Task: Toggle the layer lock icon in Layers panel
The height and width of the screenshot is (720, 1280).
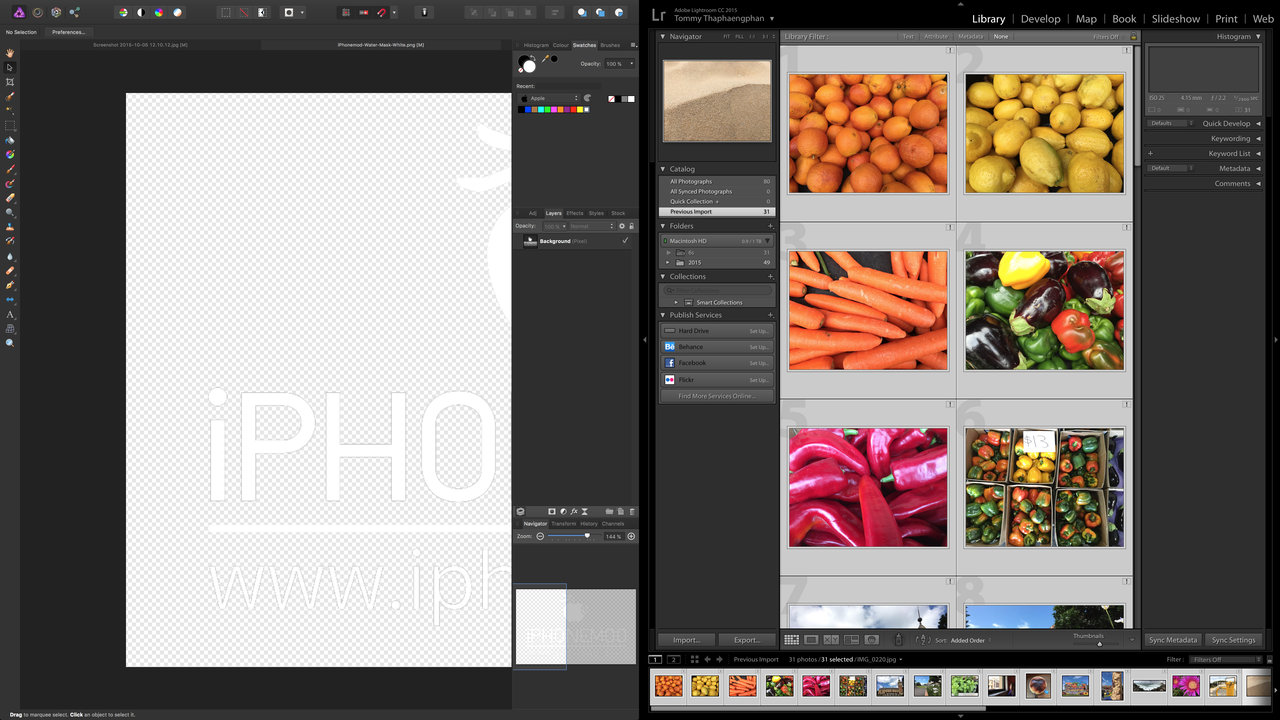Action: [x=632, y=226]
